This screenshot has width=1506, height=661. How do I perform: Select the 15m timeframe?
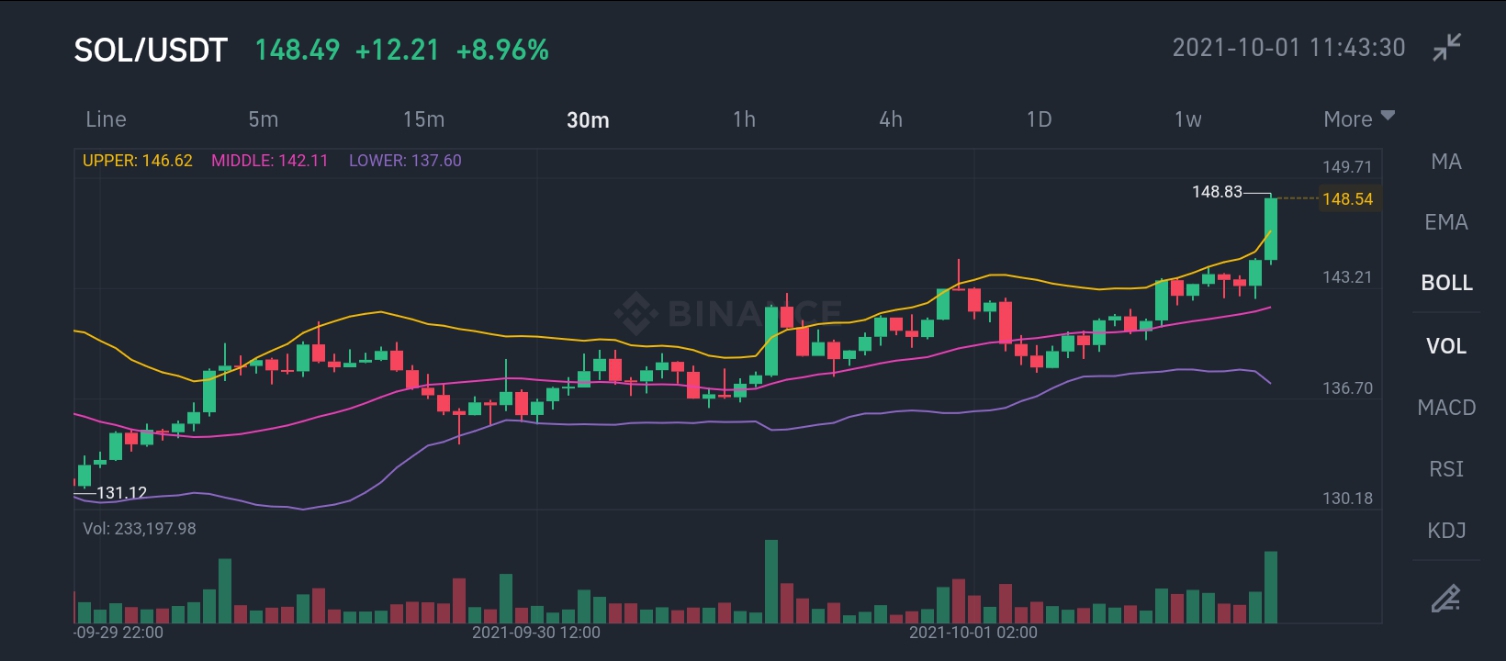(423, 119)
